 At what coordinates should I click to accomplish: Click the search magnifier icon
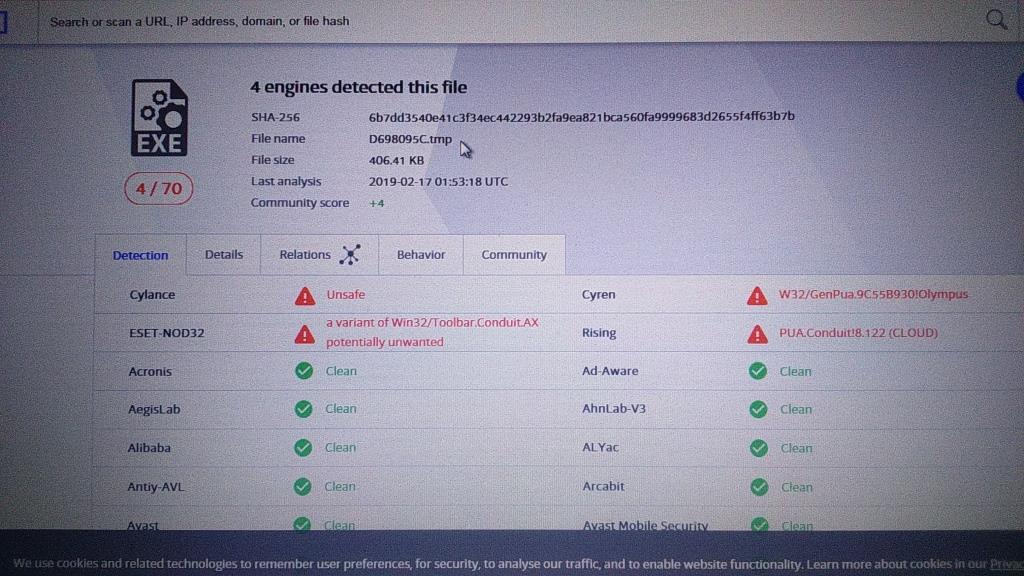[x=997, y=20]
